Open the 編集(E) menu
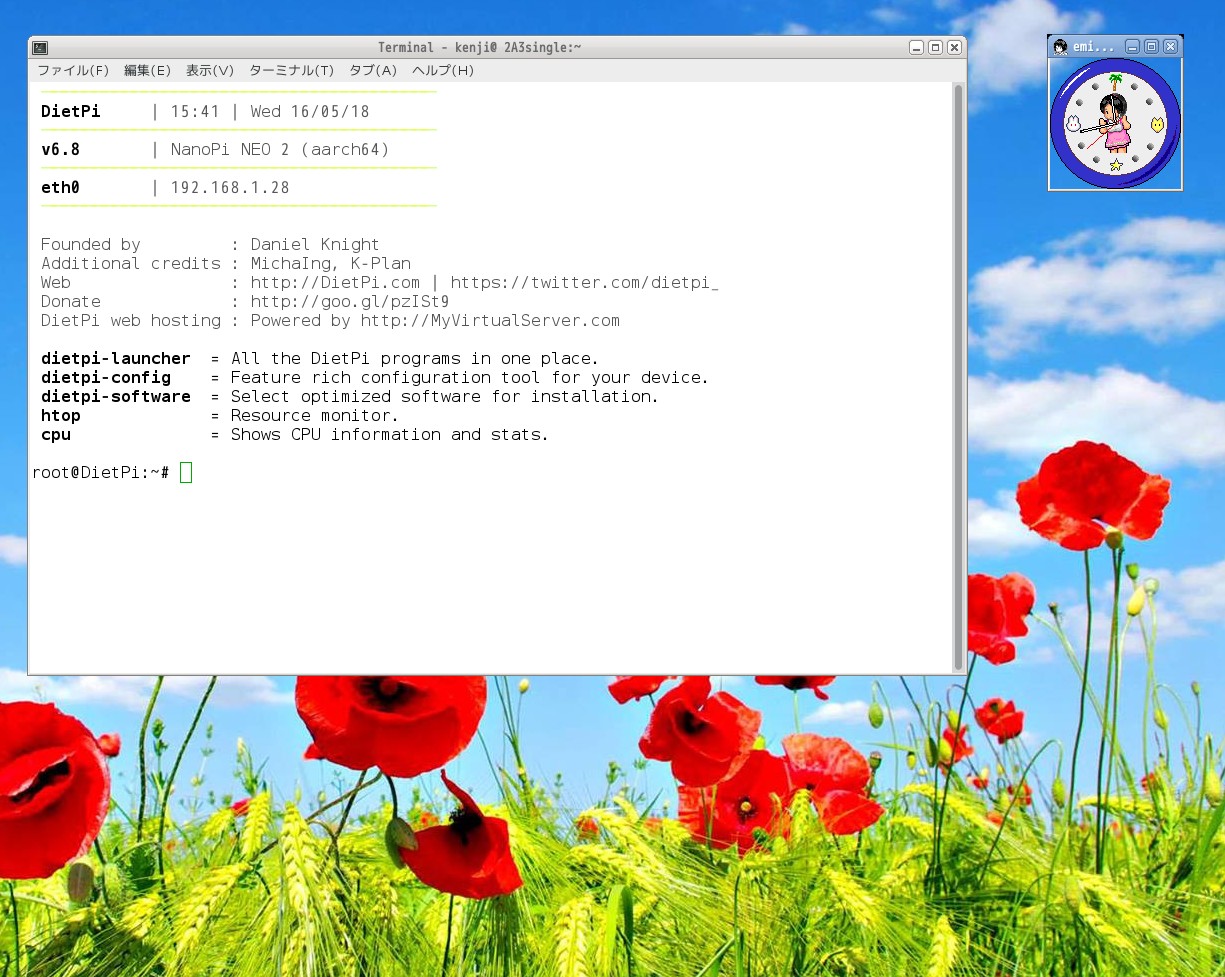The image size is (1225, 977). point(148,71)
